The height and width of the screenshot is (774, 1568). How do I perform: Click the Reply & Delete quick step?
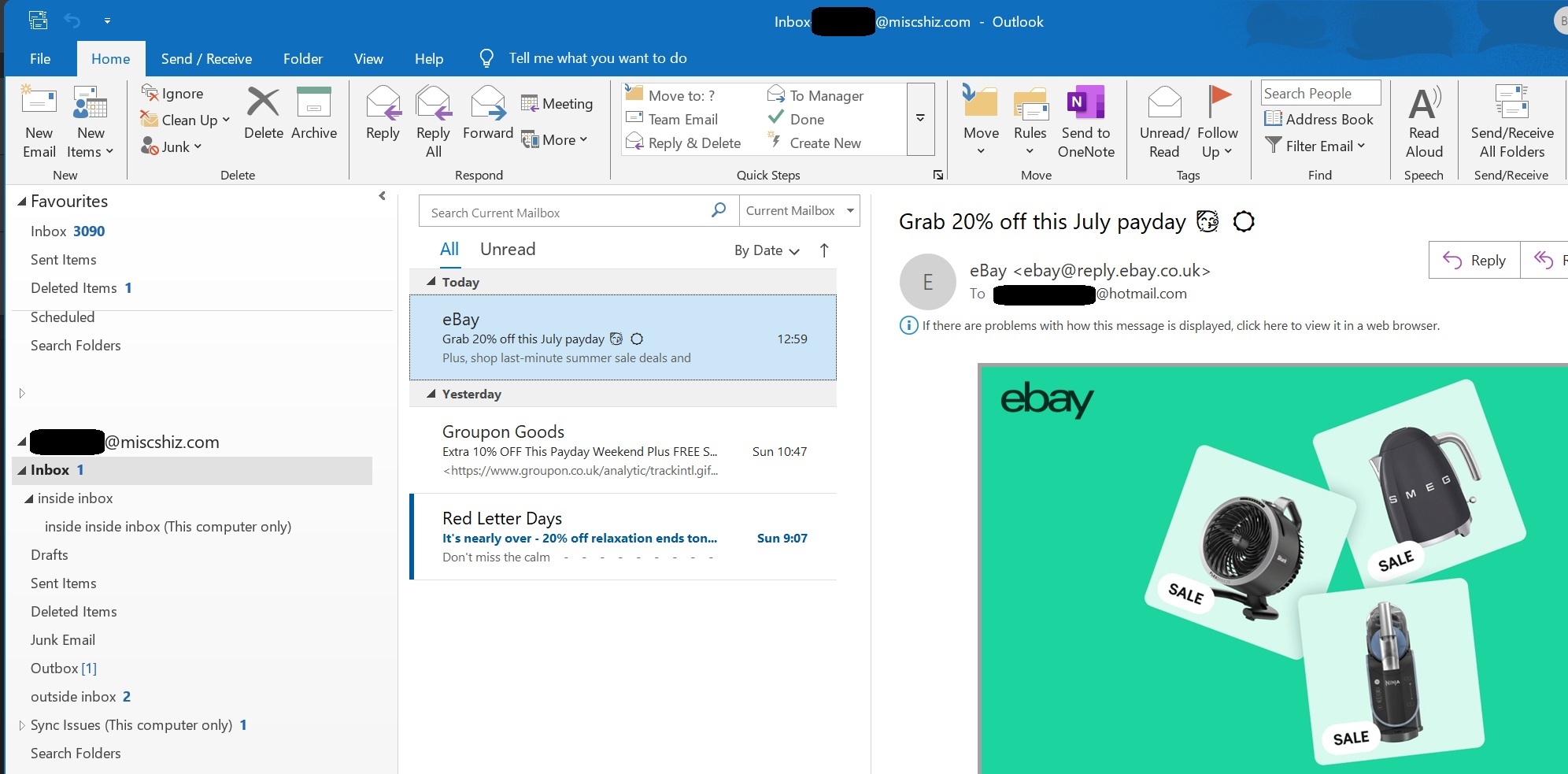683,143
